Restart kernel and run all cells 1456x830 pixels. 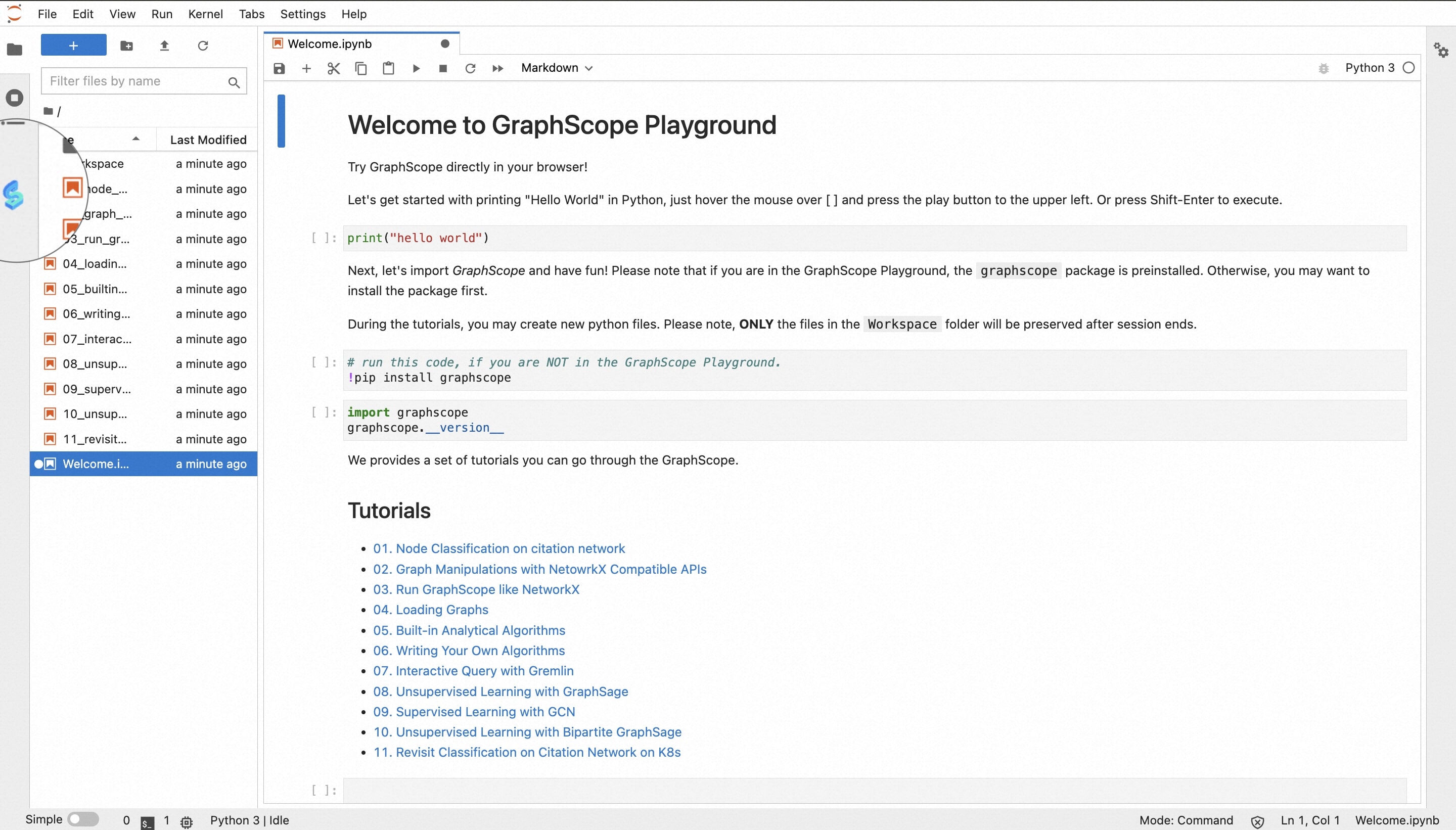(x=497, y=68)
